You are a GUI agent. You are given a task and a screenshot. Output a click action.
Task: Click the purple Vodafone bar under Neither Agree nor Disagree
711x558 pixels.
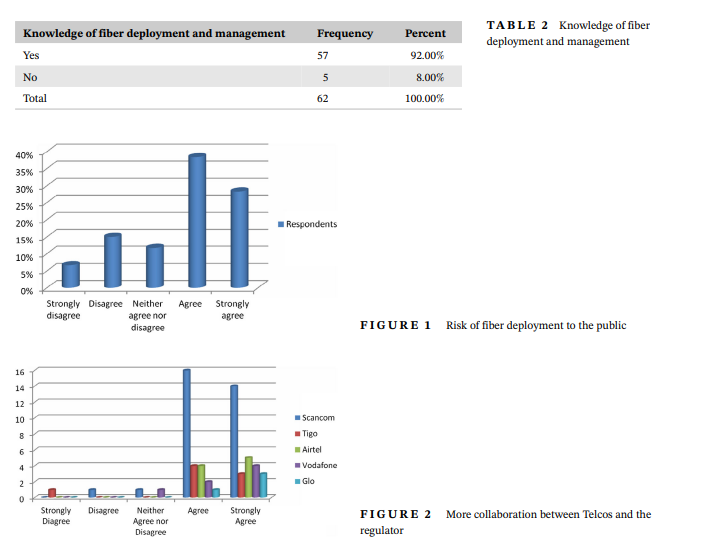(161, 493)
